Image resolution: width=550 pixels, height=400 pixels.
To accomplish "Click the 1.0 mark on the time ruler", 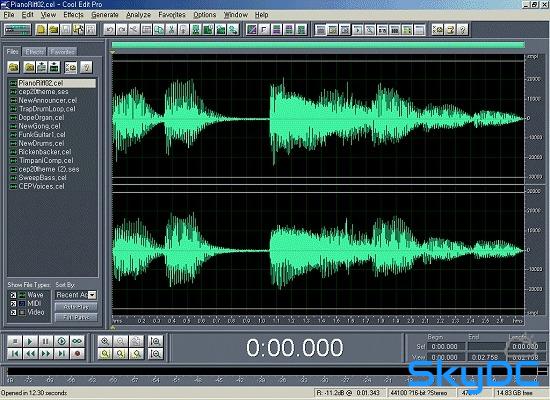I will [x=262, y=320].
